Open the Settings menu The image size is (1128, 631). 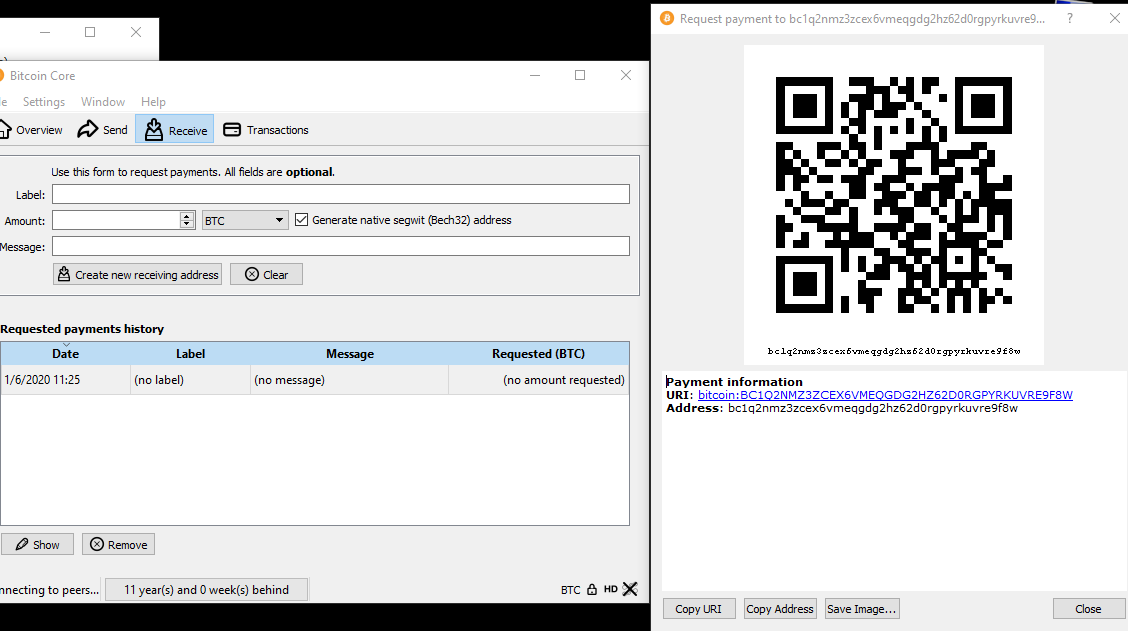pos(44,101)
